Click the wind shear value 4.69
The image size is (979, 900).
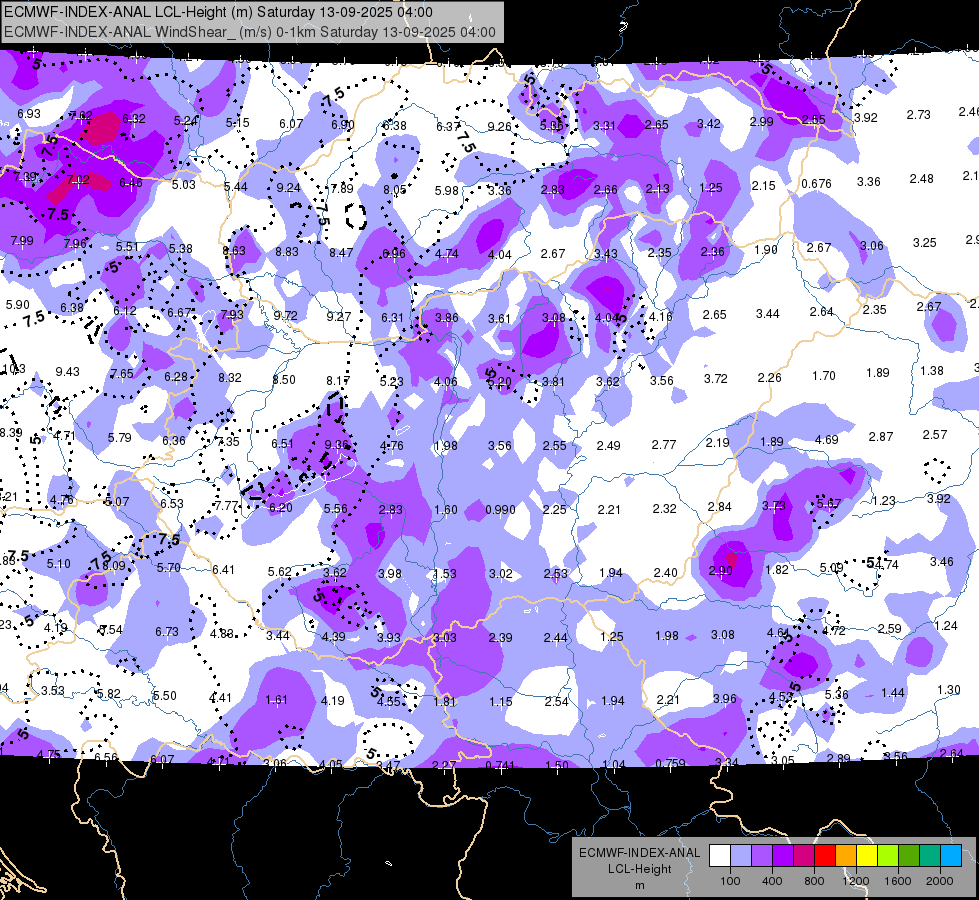[x=827, y=440]
